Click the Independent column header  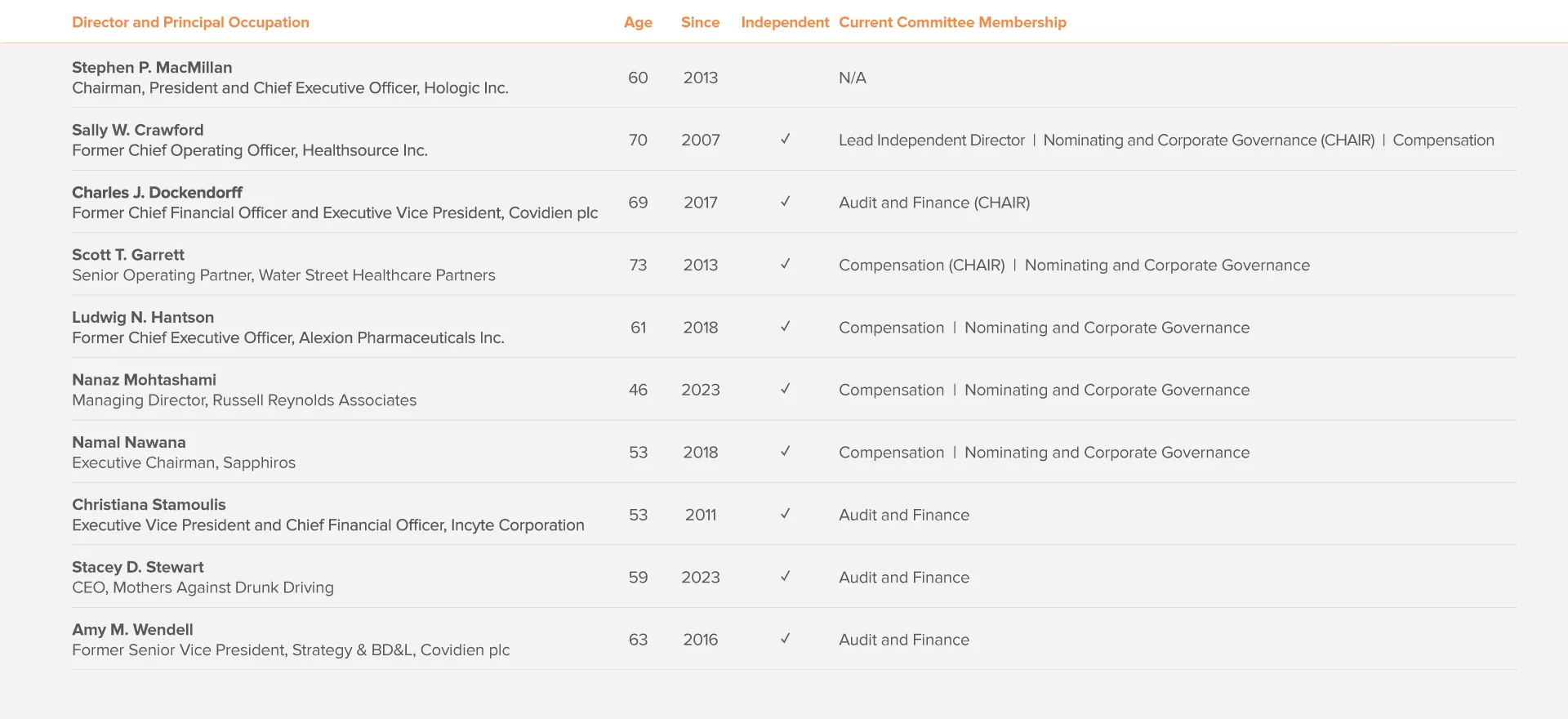tap(785, 23)
